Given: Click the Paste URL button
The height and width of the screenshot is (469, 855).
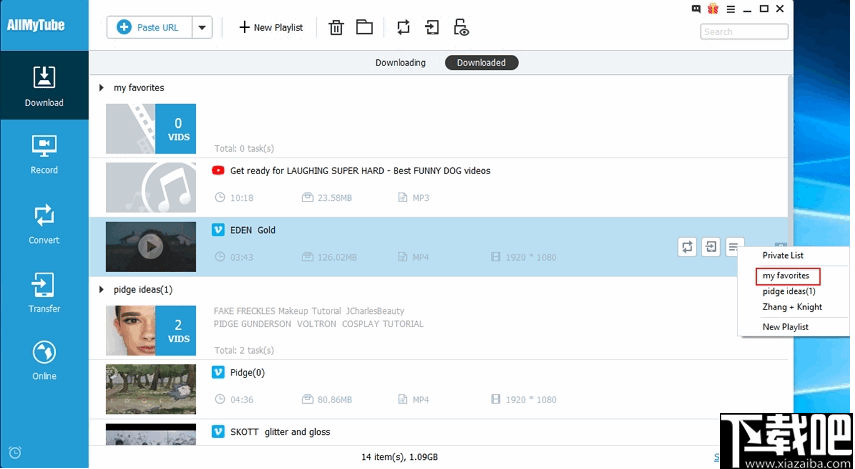Looking at the screenshot, I should tap(149, 27).
